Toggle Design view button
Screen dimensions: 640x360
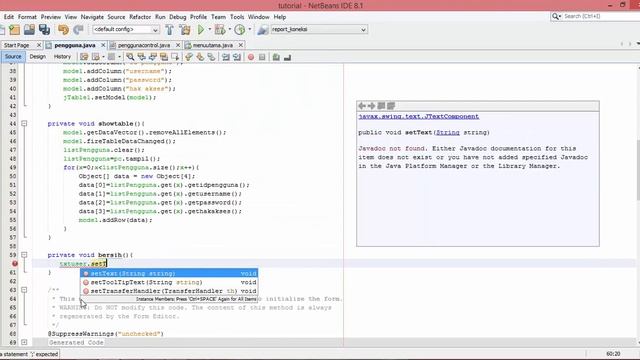(x=38, y=57)
